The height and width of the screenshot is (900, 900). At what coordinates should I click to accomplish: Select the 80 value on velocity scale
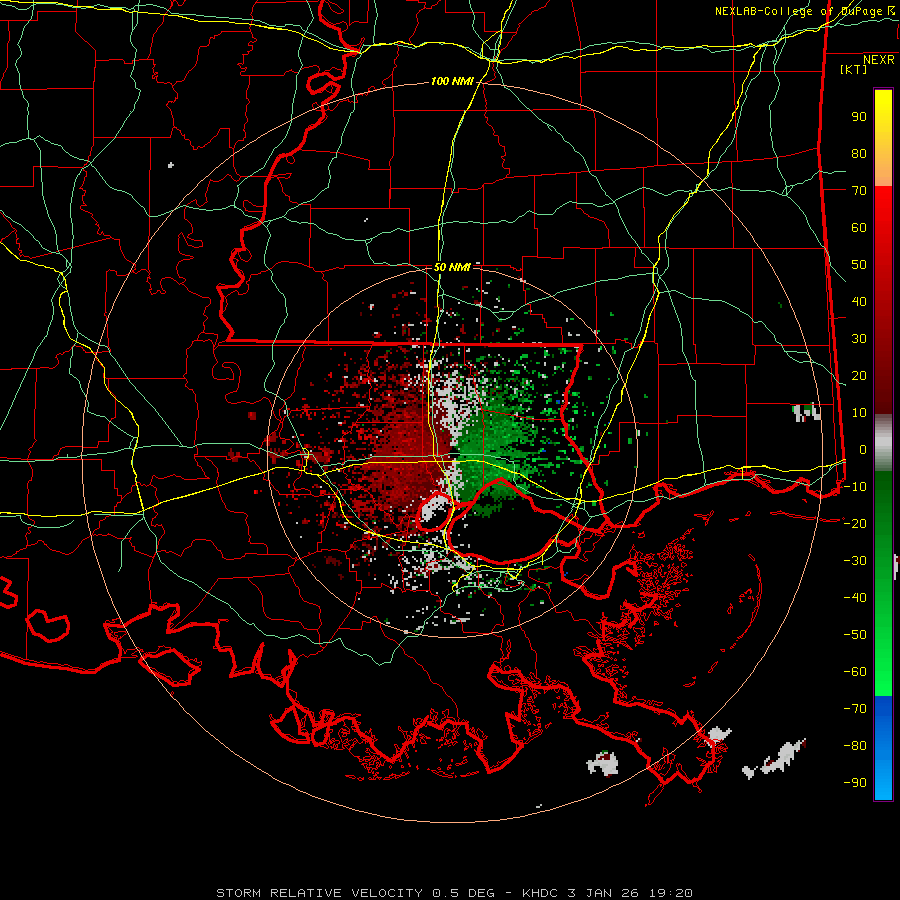tap(859, 153)
